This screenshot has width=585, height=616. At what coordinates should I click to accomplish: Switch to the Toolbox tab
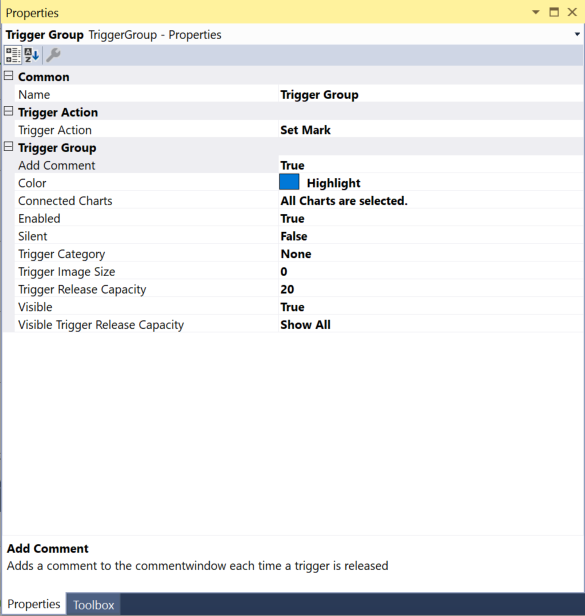point(94,605)
